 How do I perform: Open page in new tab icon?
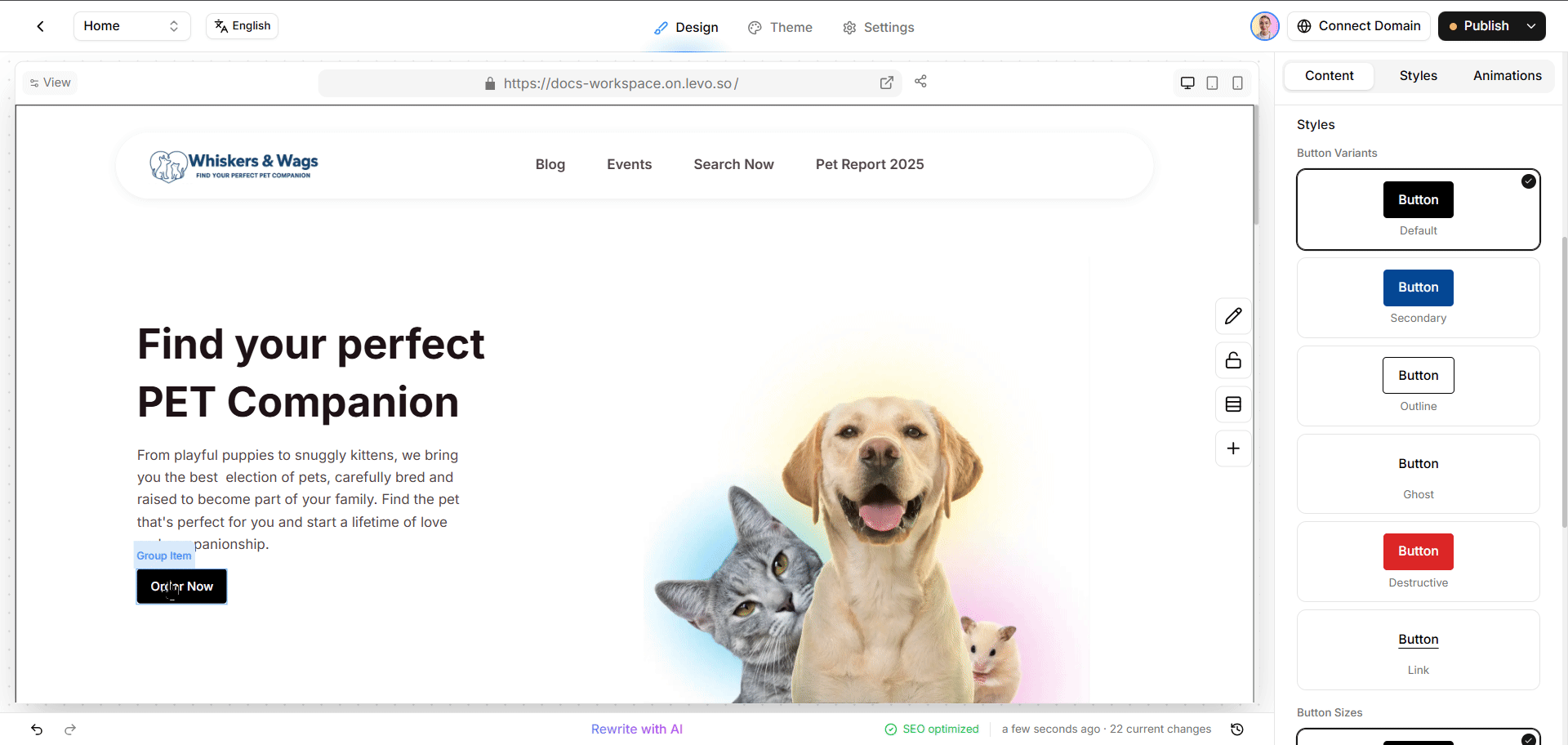click(x=886, y=83)
